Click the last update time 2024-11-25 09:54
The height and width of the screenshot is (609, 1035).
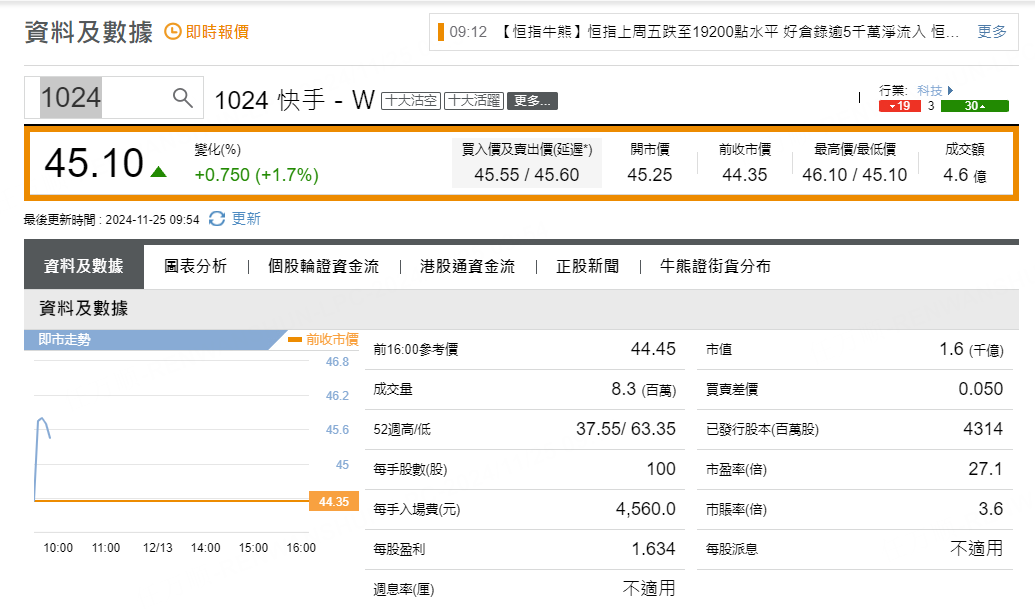152,220
